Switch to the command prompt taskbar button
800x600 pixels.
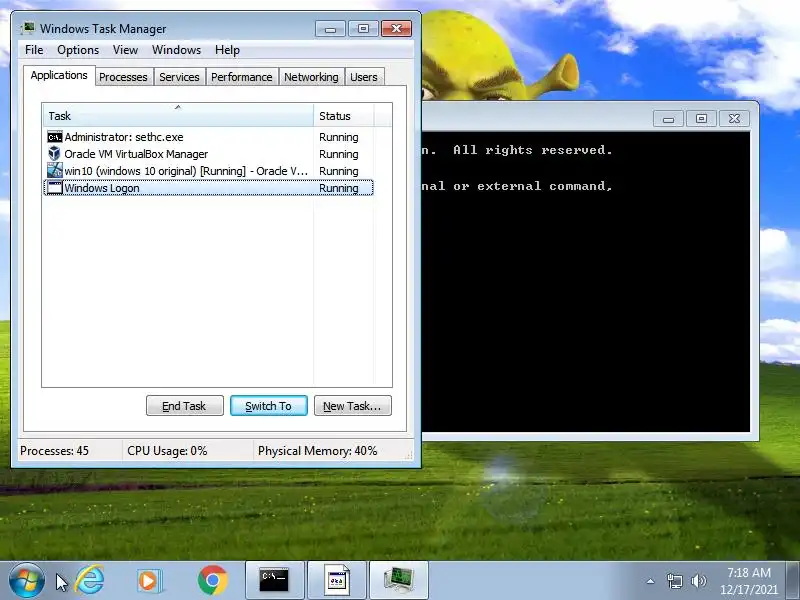(x=274, y=581)
